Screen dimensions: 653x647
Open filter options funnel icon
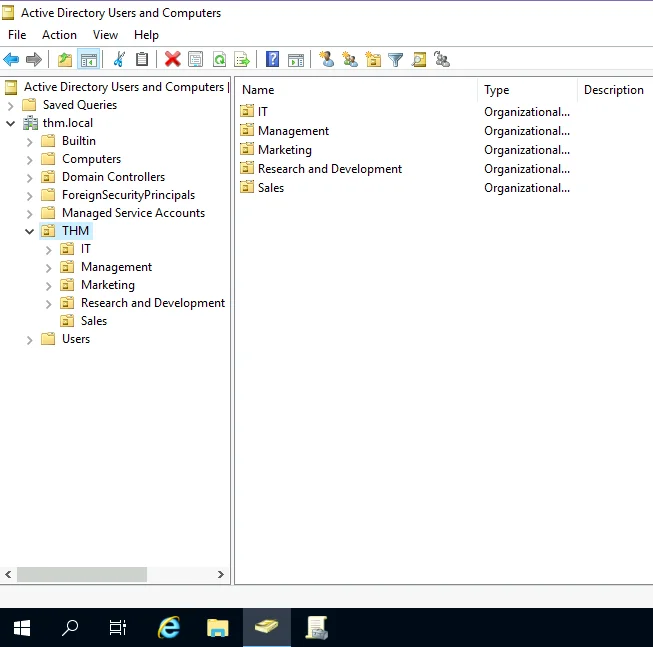pos(396,60)
